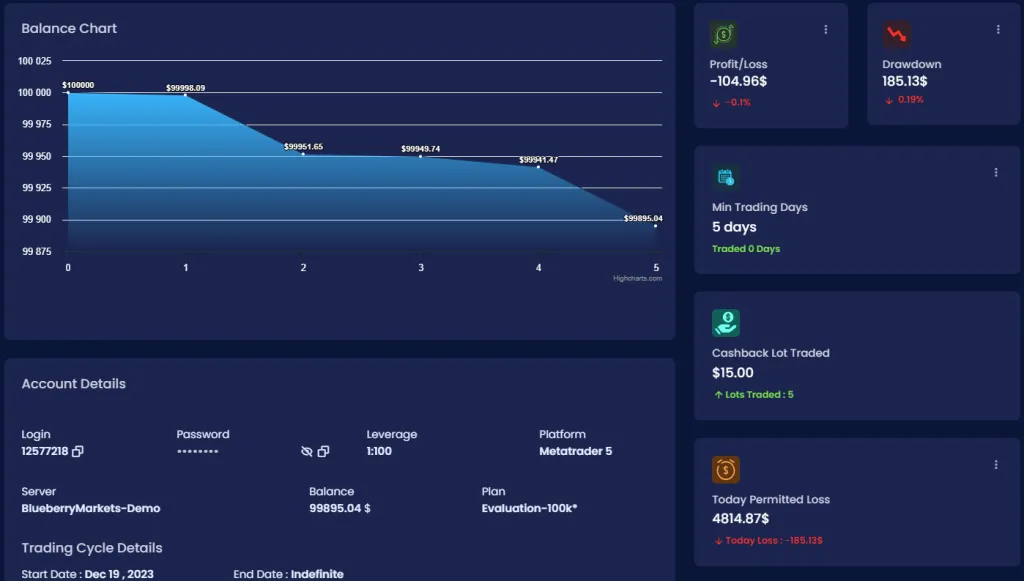
Task: Click the Cashback Lot Traded hand-coin icon
Action: (725, 321)
